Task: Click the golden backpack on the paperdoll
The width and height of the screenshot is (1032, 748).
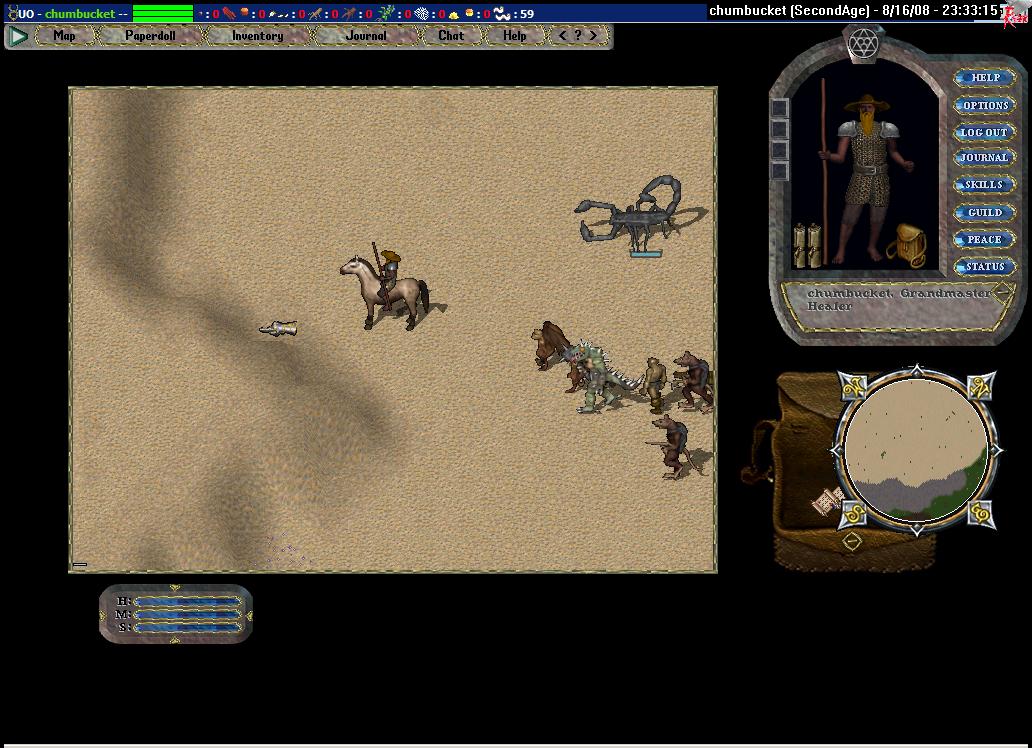Action: coord(905,244)
